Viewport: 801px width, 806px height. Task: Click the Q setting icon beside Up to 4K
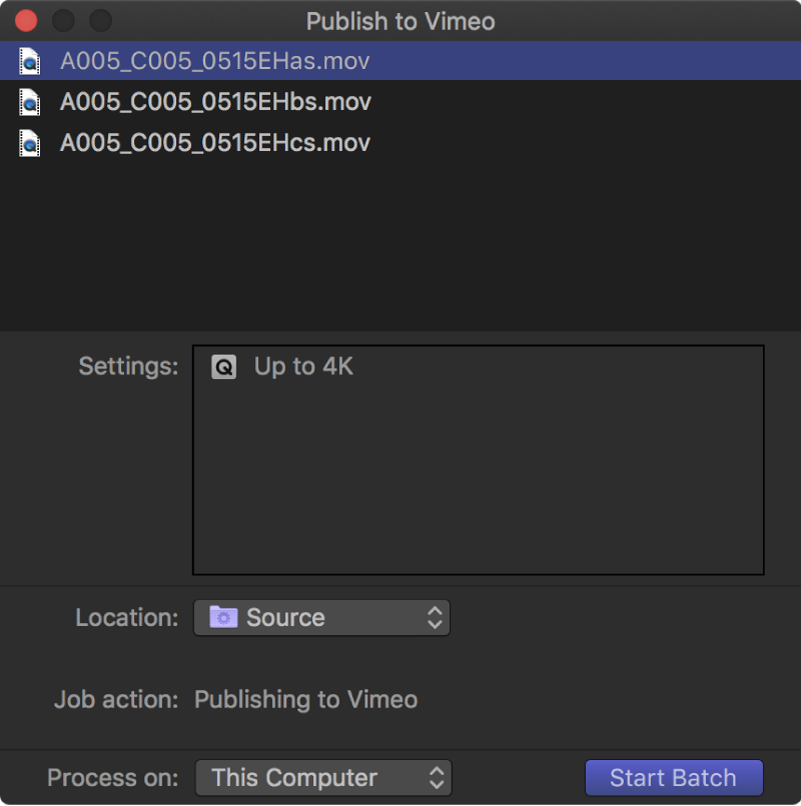[x=224, y=367]
